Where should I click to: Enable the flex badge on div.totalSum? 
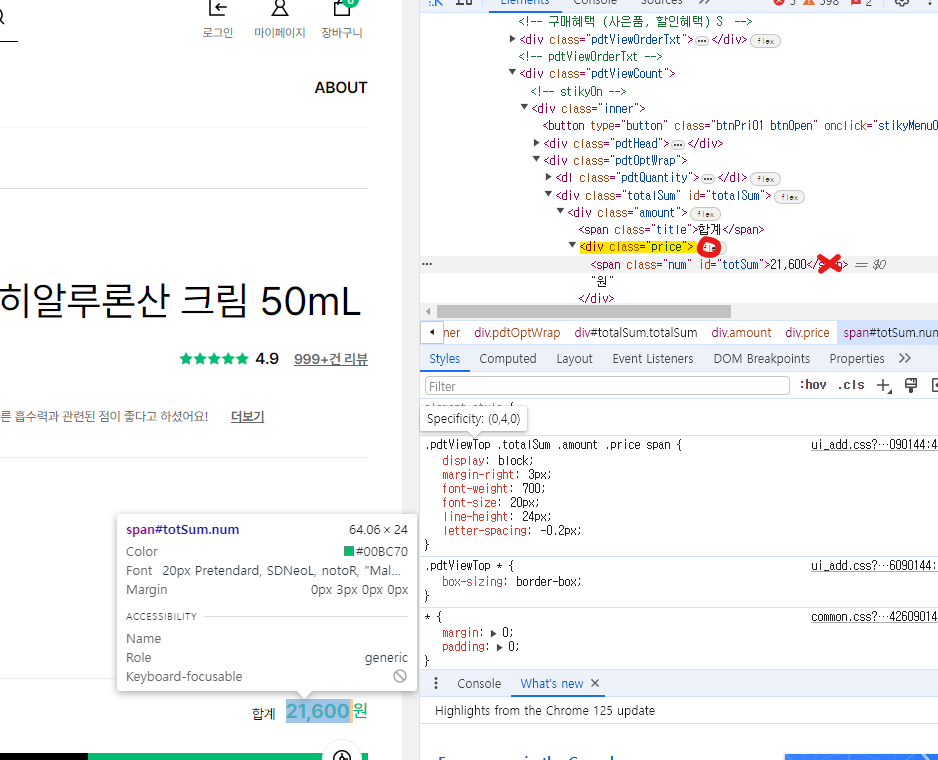789,196
